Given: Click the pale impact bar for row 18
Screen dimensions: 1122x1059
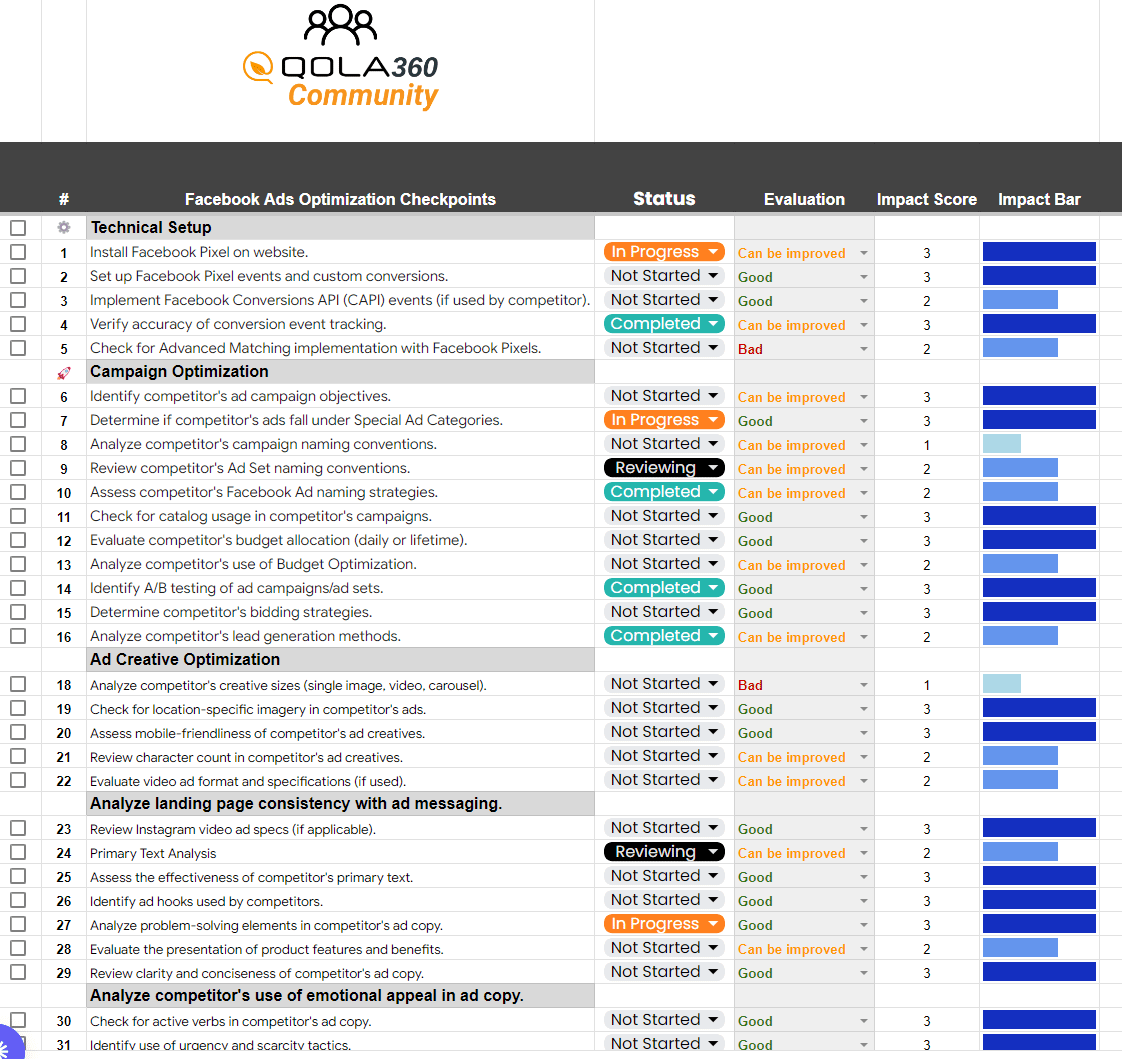Looking at the screenshot, I should coord(1002,683).
